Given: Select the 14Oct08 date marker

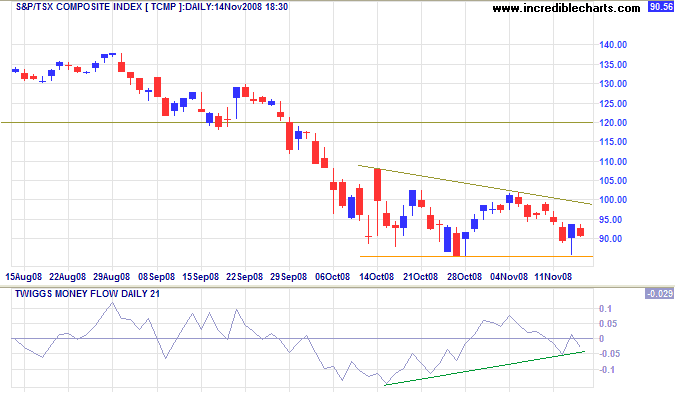Looking at the screenshot, I should point(377,277).
